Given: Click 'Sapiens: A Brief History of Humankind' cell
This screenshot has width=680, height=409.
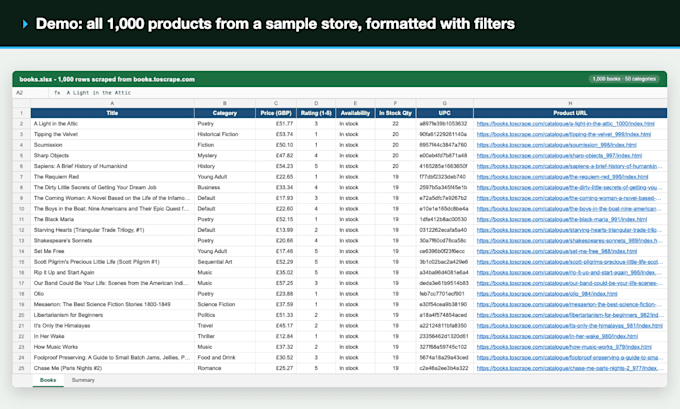Looking at the screenshot, I should 112,166.
